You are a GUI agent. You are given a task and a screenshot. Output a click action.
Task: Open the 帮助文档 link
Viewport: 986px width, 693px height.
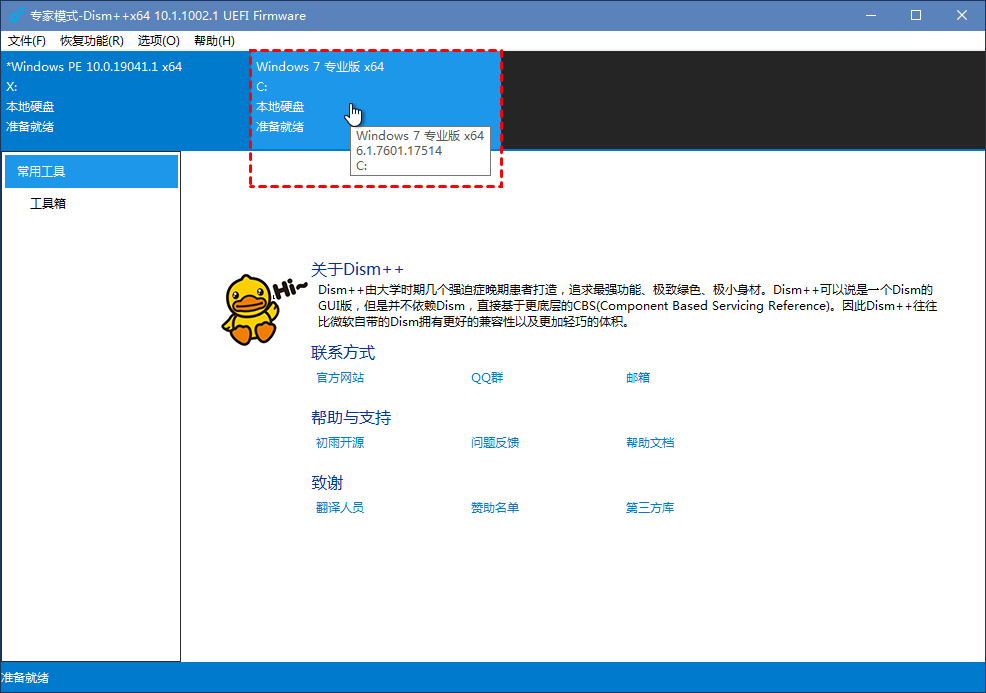(650, 443)
